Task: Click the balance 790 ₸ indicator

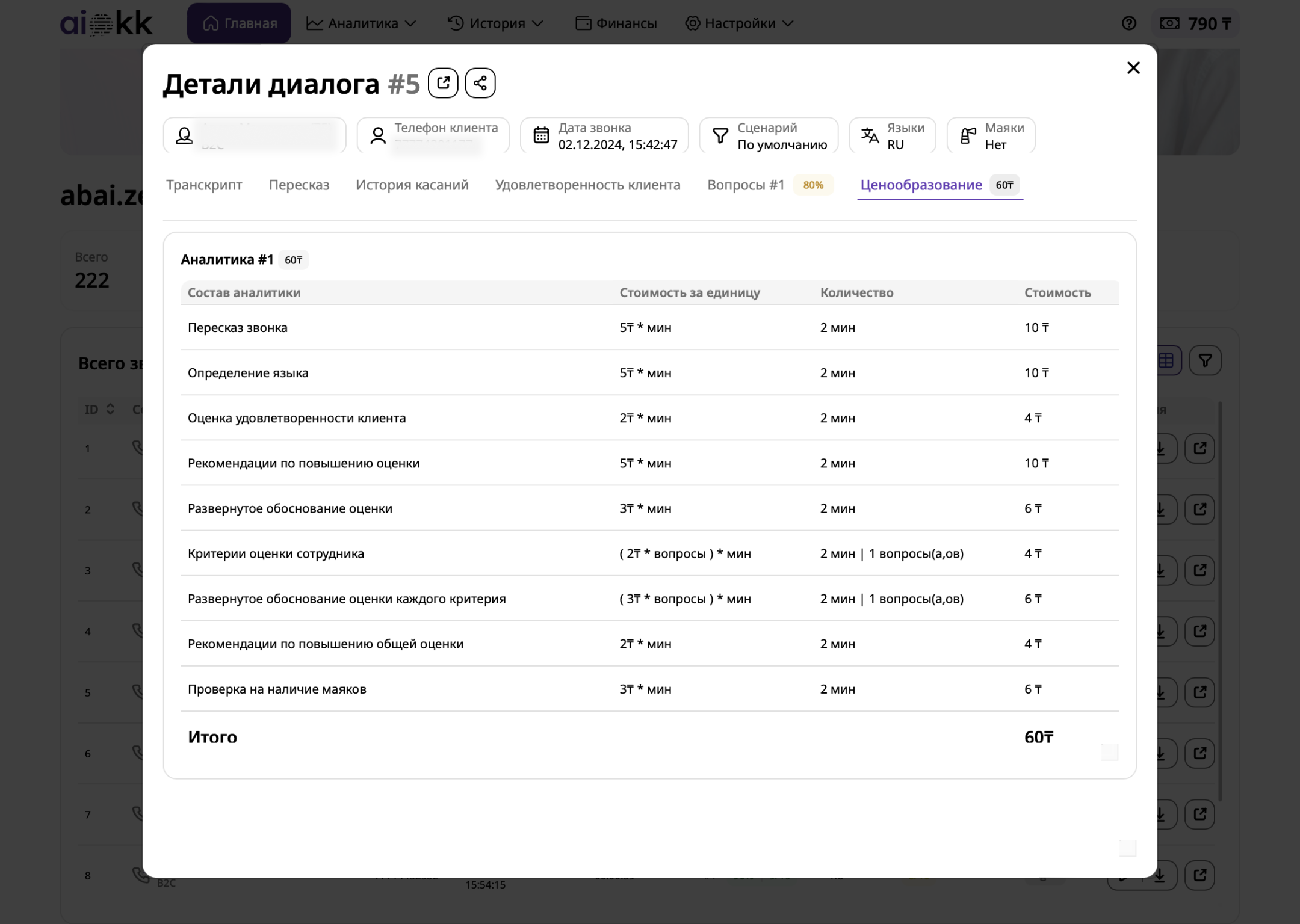Action: 1196,23
